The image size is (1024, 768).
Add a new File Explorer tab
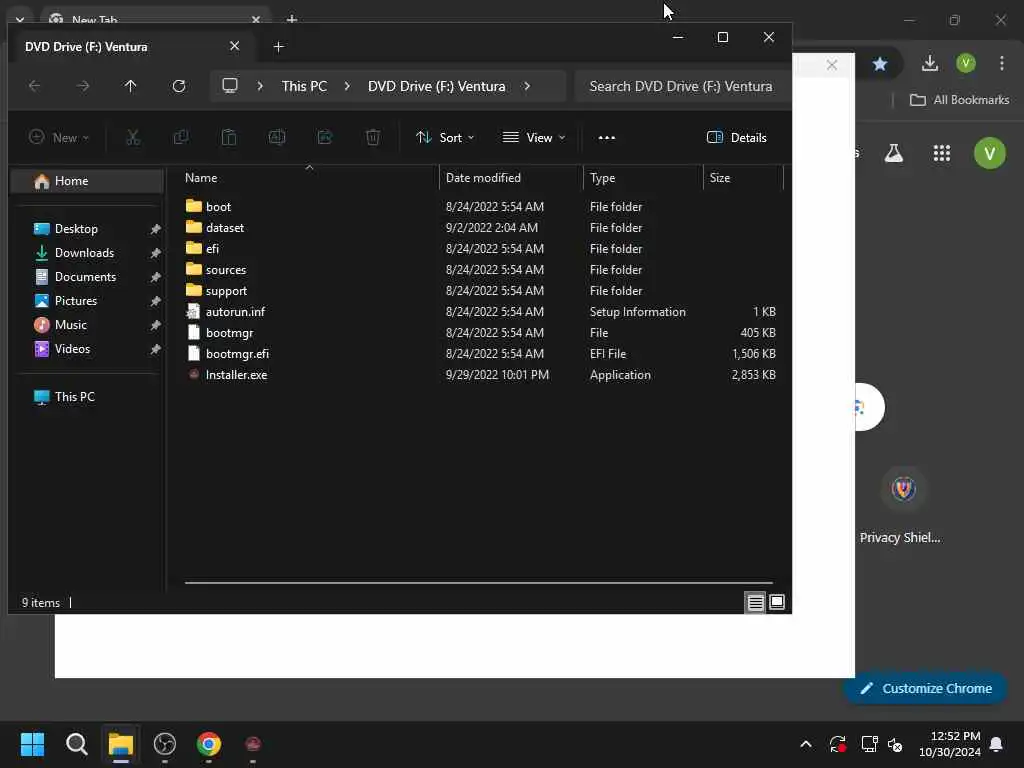click(x=279, y=46)
